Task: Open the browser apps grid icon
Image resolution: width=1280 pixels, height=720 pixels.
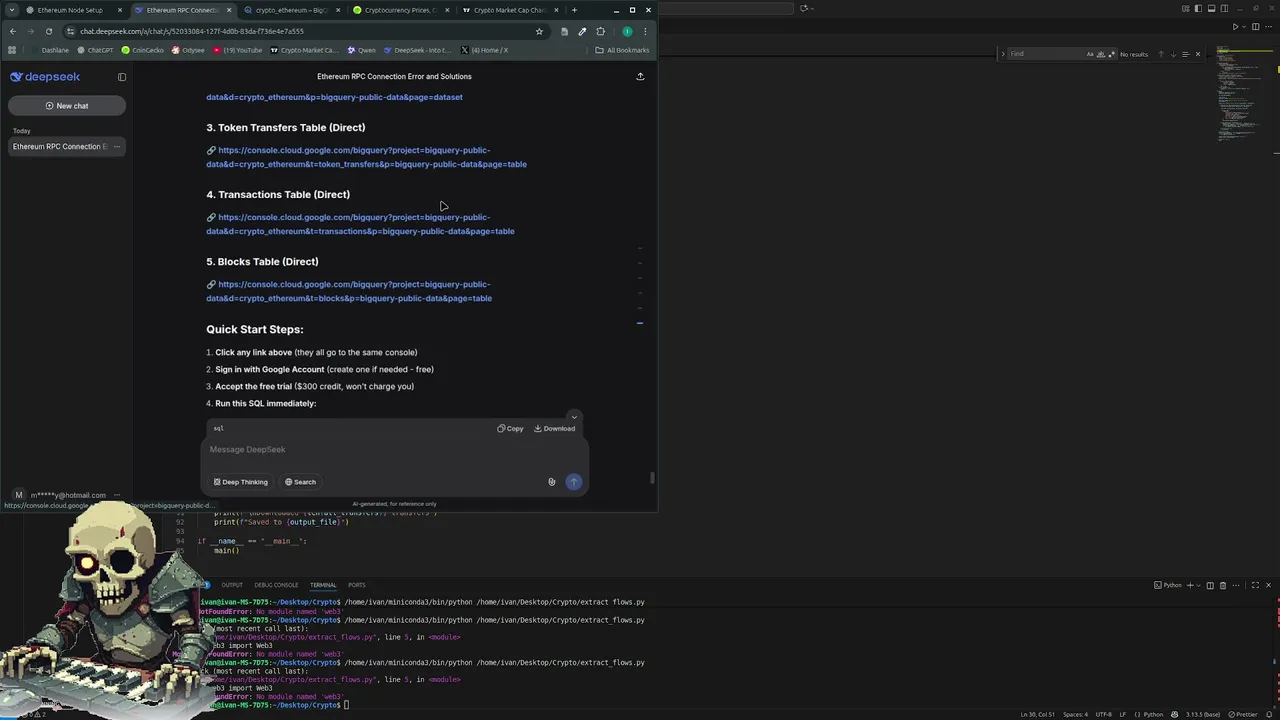Action: point(12,50)
